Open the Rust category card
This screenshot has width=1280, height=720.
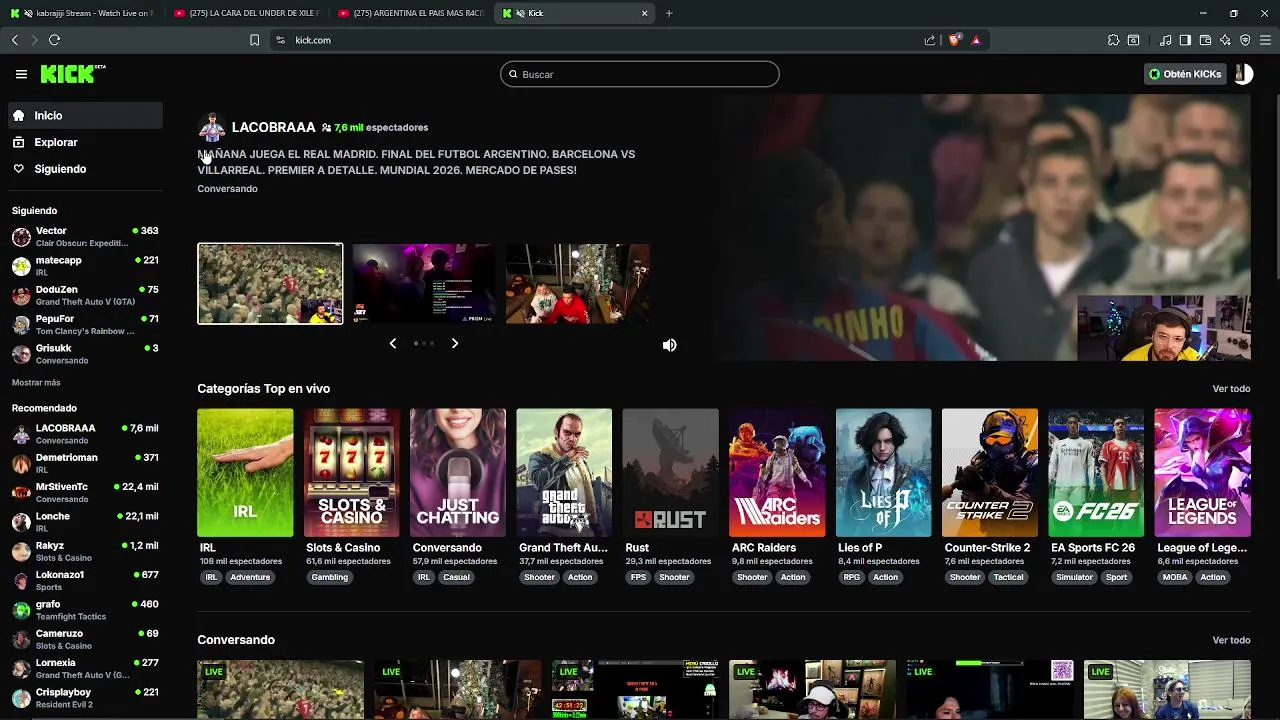click(670, 472)
